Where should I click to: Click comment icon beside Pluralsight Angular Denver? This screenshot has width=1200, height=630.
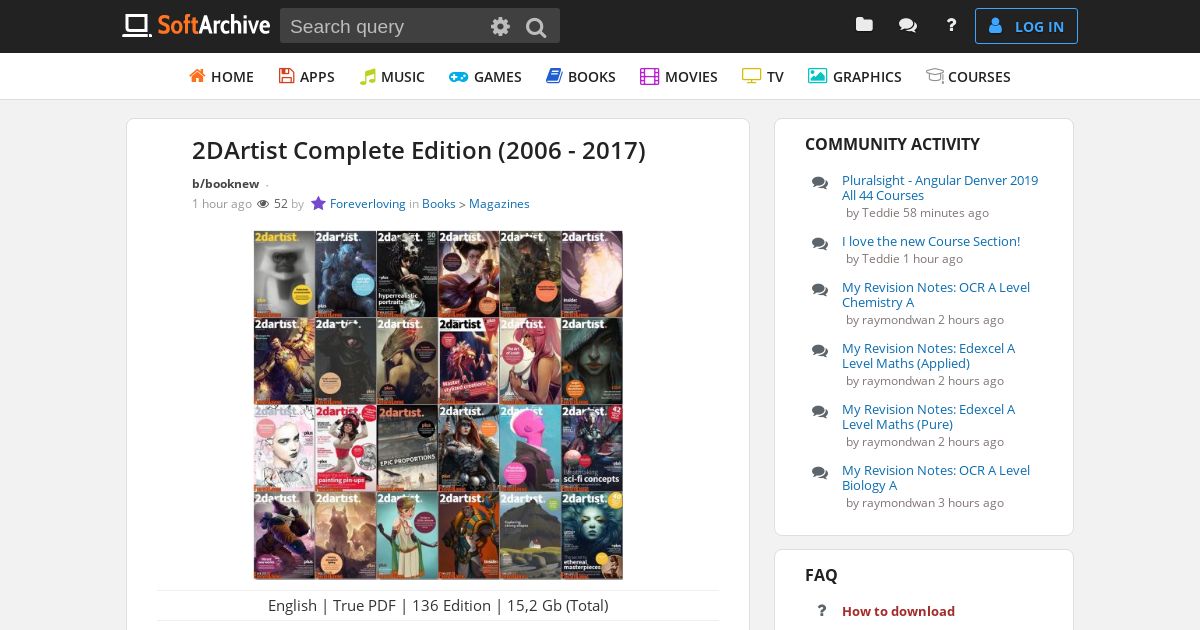pyautogui.click(x=820, y=182)
